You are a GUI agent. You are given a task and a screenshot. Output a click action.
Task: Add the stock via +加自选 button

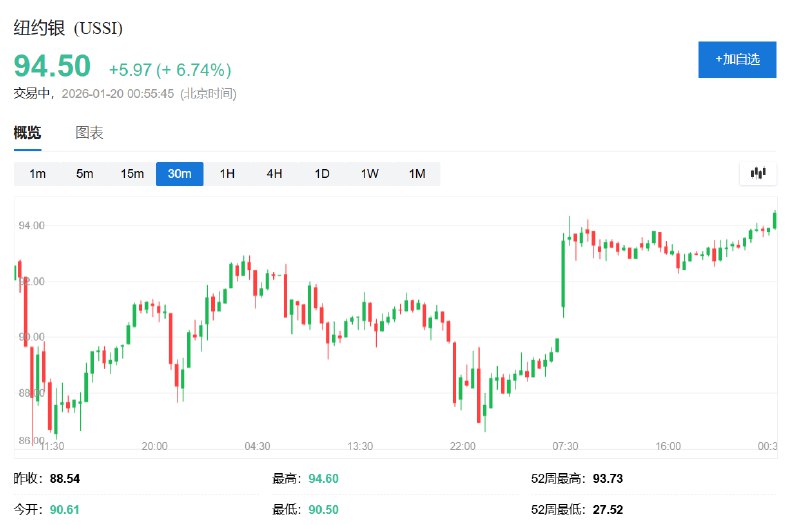click(x=737, y=60)
